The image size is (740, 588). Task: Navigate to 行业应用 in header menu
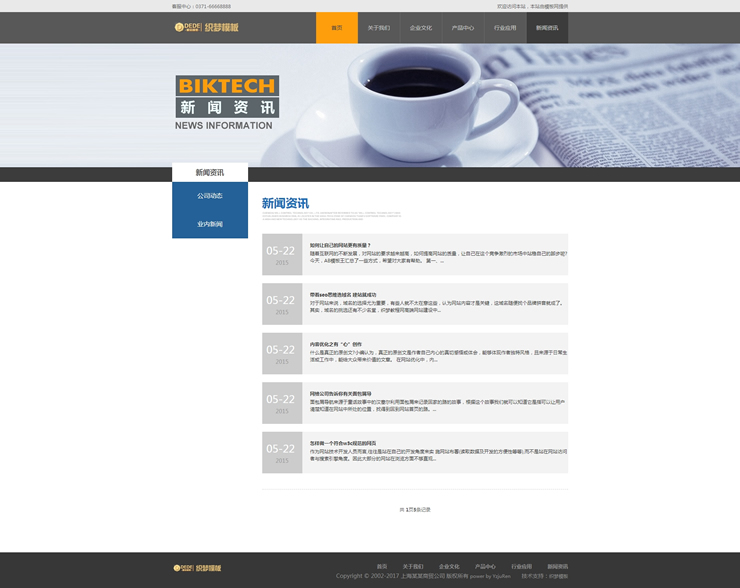click(x=505, y=28)
